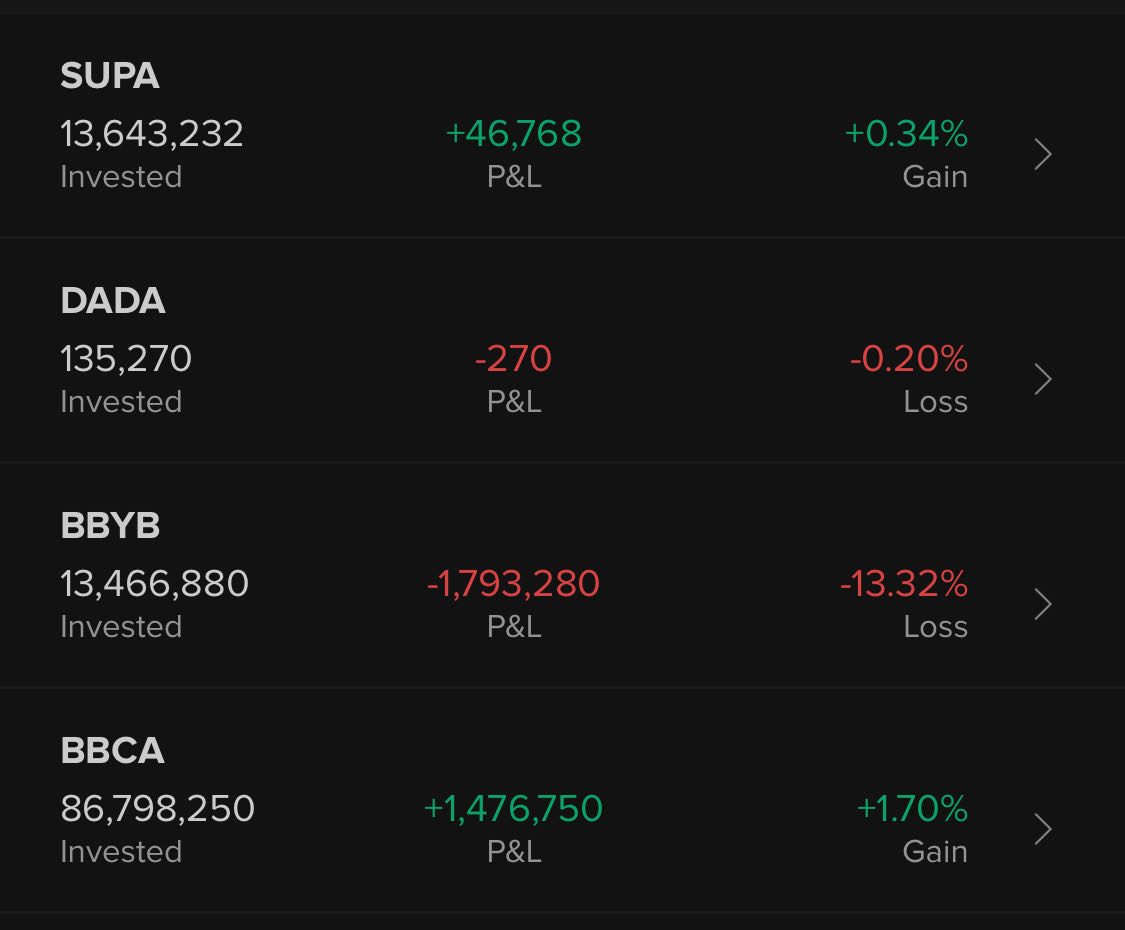Select DADA P&L value -270
Image resolution: width=1125 pixels, height=930 pixels.
(514, 359)
